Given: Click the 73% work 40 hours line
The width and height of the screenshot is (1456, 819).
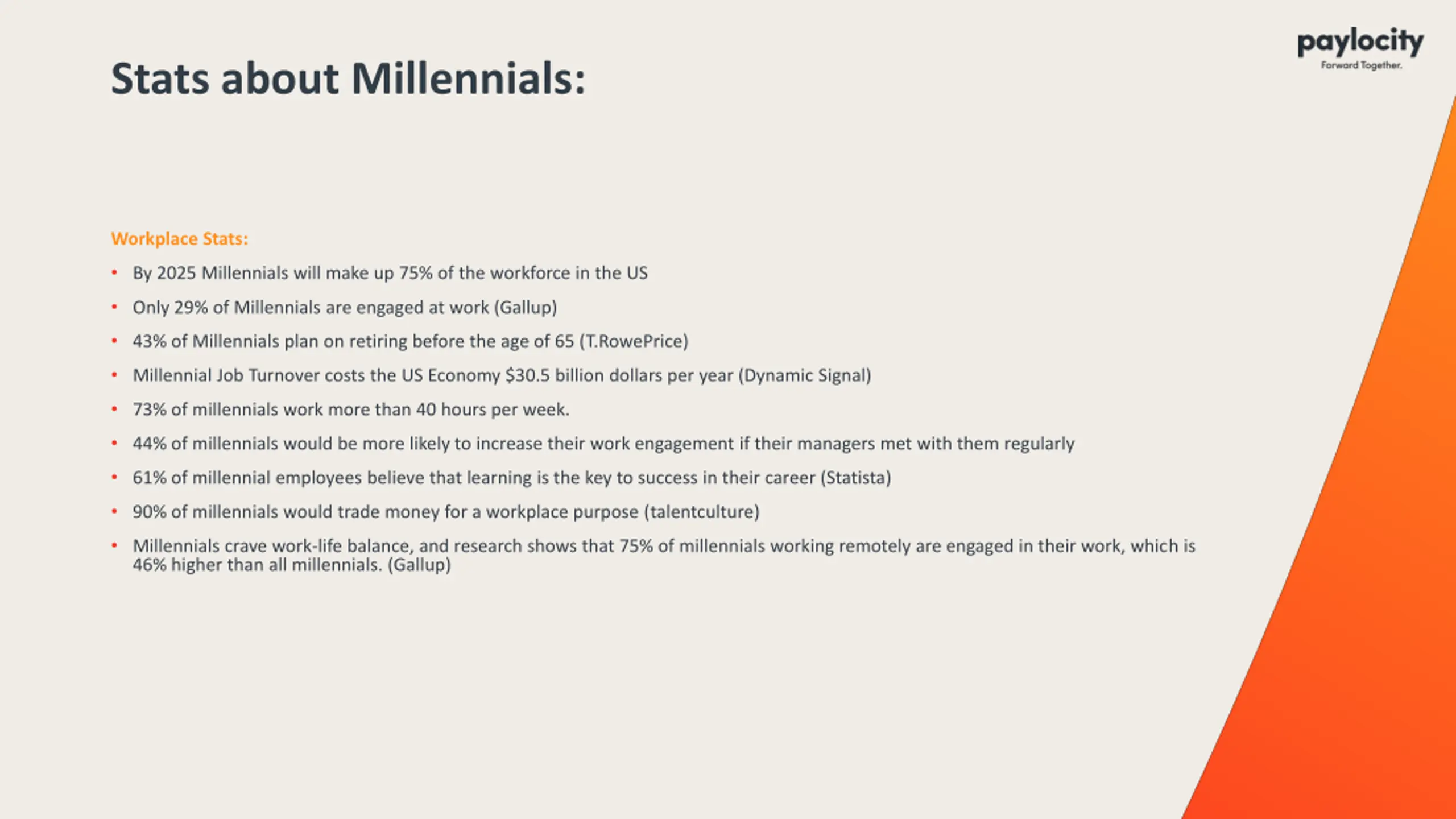Looking at the screenshot, I should pos(351,409).
